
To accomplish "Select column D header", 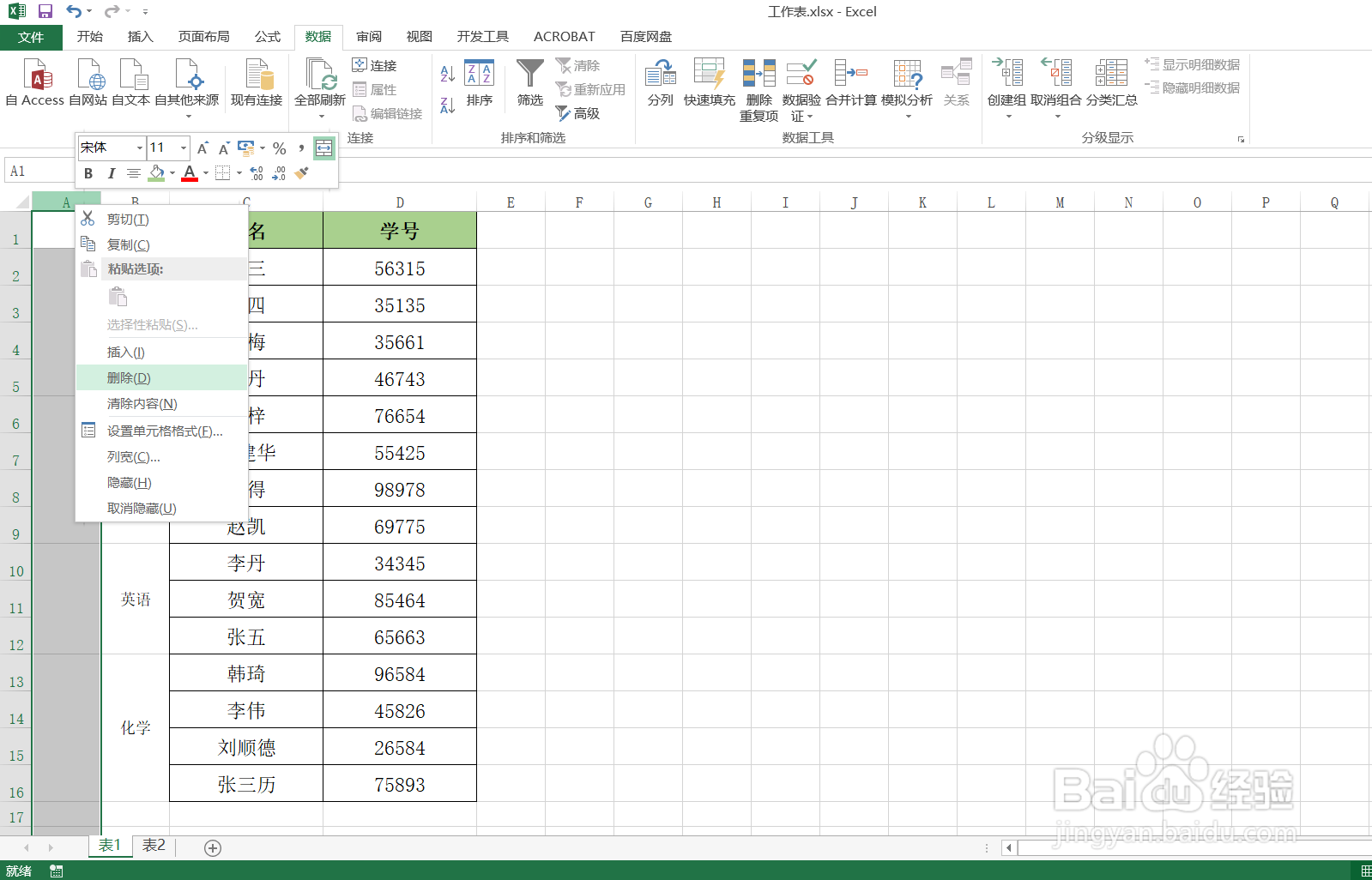I will [x=400, y=202].
